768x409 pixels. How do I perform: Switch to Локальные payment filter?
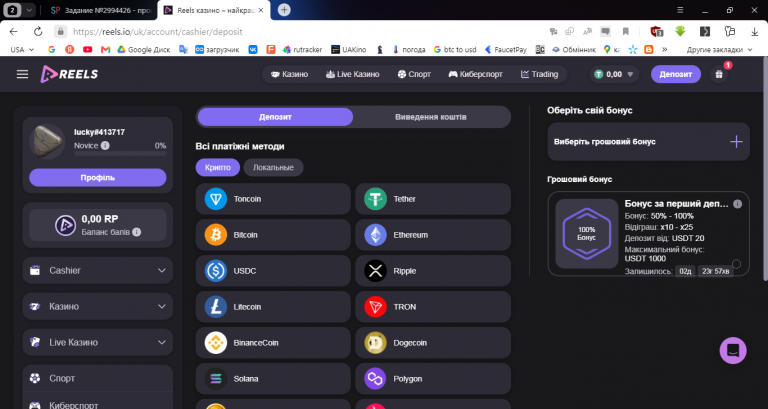pyautogui.click(x=273, y=168)
